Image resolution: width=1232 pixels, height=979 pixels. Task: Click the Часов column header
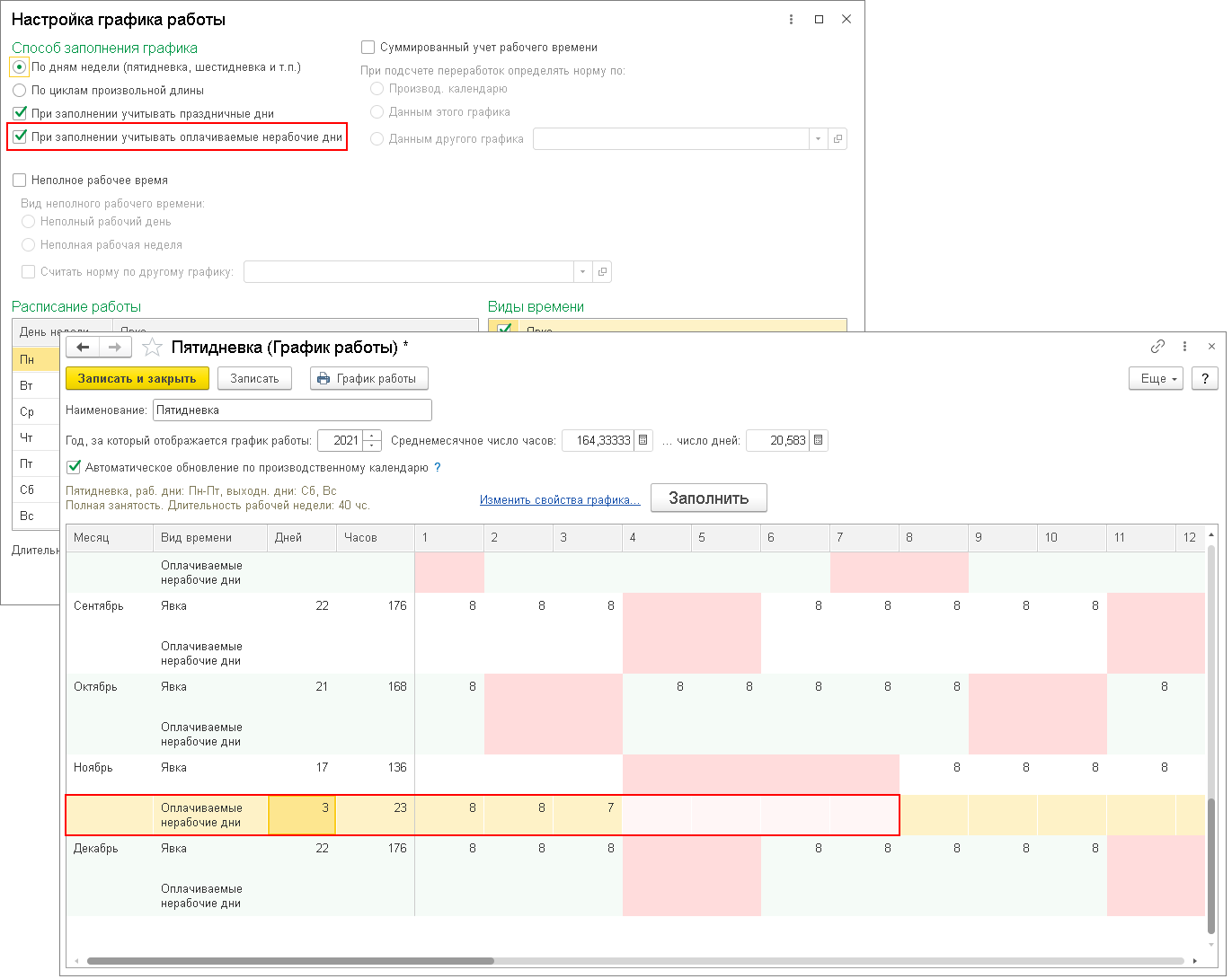point(376,537)
